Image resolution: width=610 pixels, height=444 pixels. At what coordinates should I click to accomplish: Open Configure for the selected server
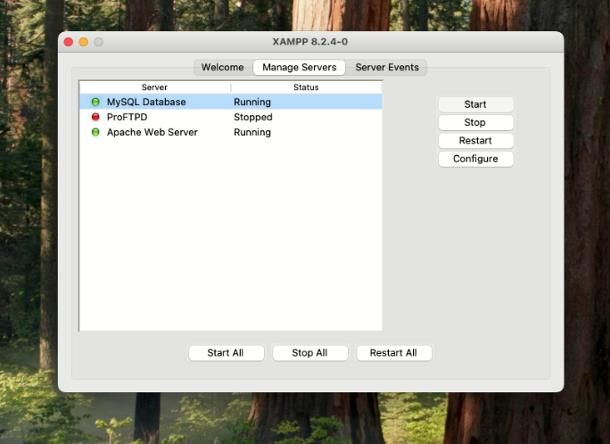click(x=475, y=159)
